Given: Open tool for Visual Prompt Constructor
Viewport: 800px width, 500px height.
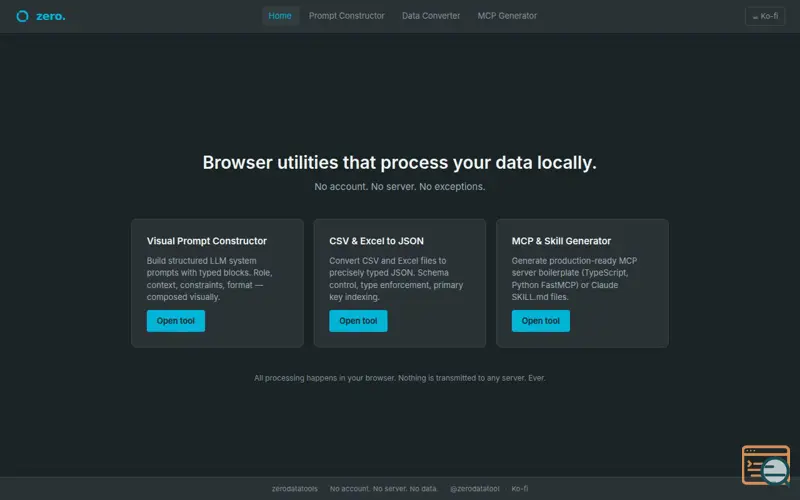Looking at the screenshot, I should (176, 321).
